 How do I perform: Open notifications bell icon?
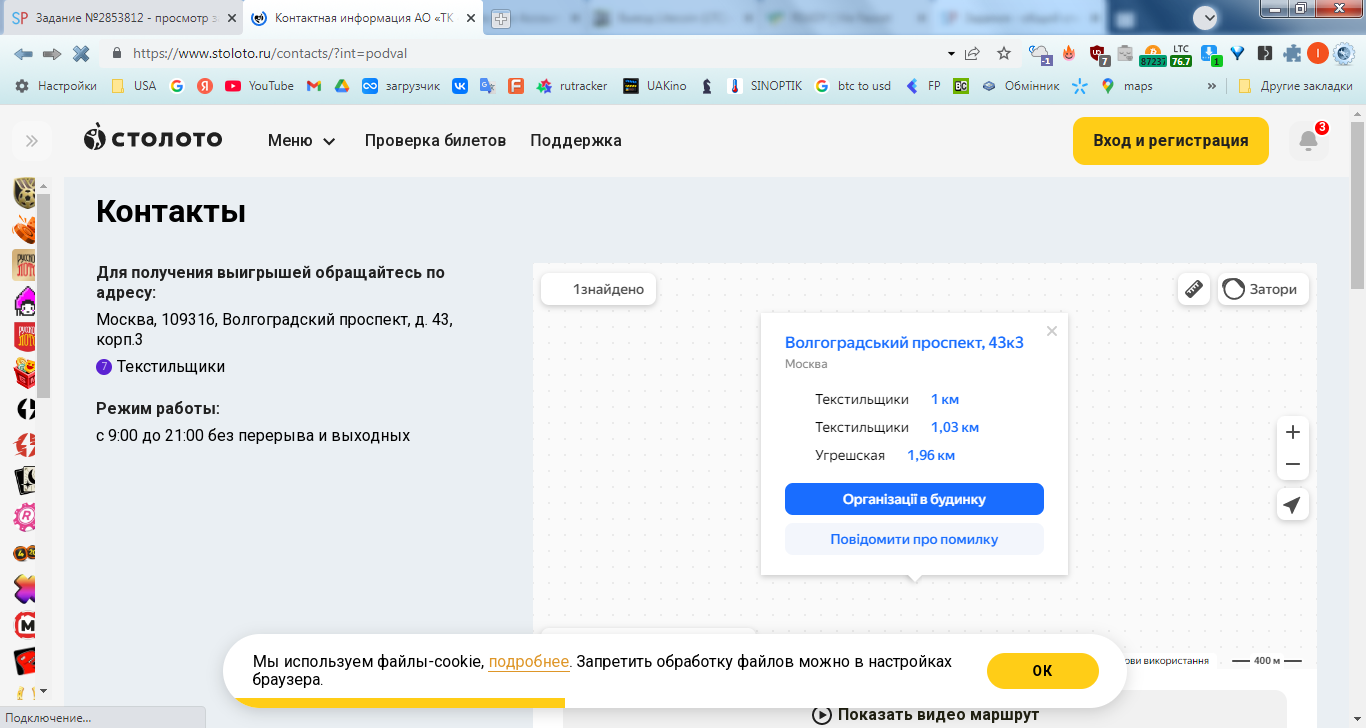pos(1308,141)
